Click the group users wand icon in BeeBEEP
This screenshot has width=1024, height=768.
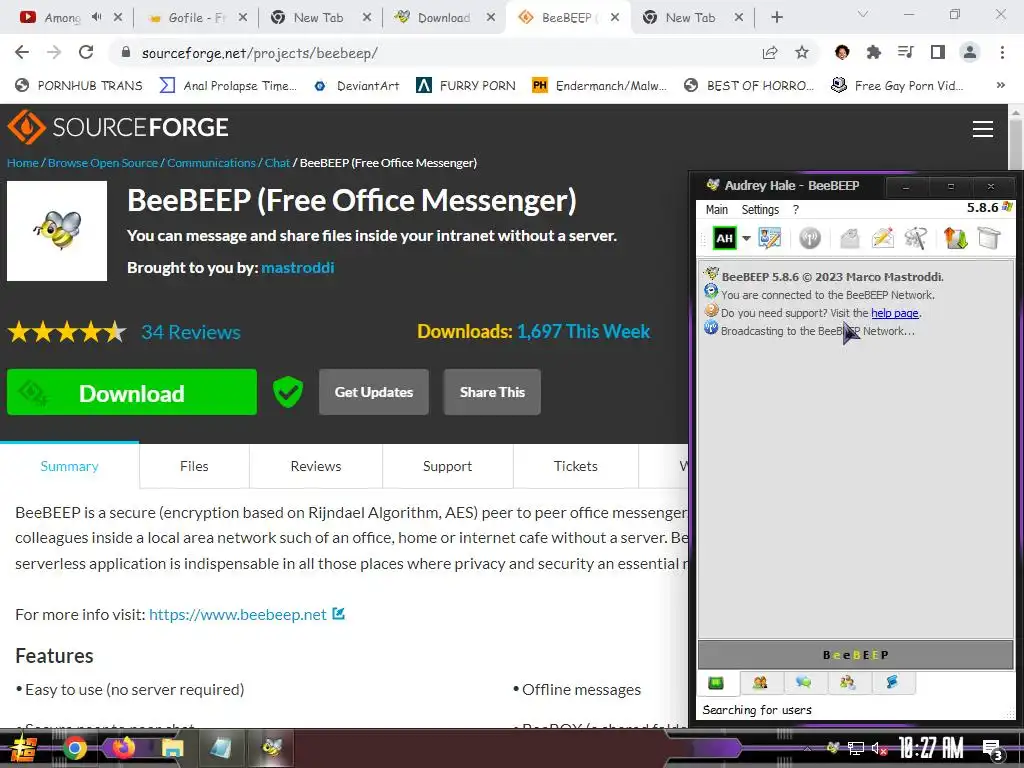pyautogui.click(x=916, y=238)
